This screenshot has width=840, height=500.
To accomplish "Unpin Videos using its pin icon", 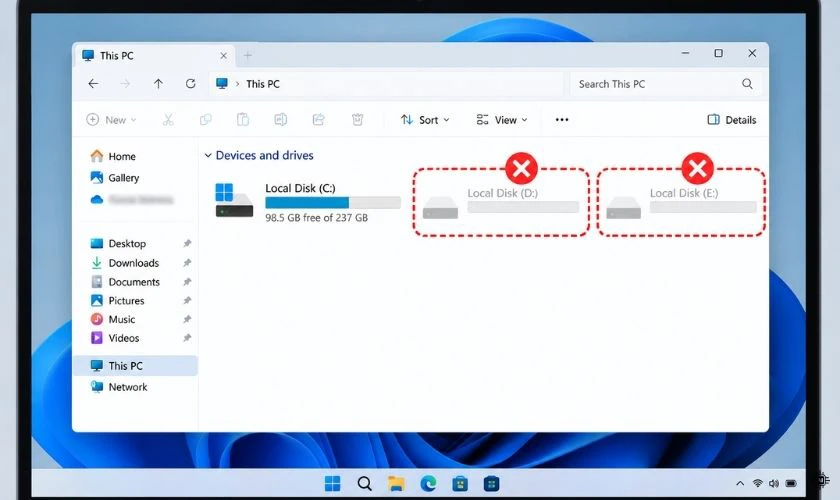I will click(x=187, y=338).
